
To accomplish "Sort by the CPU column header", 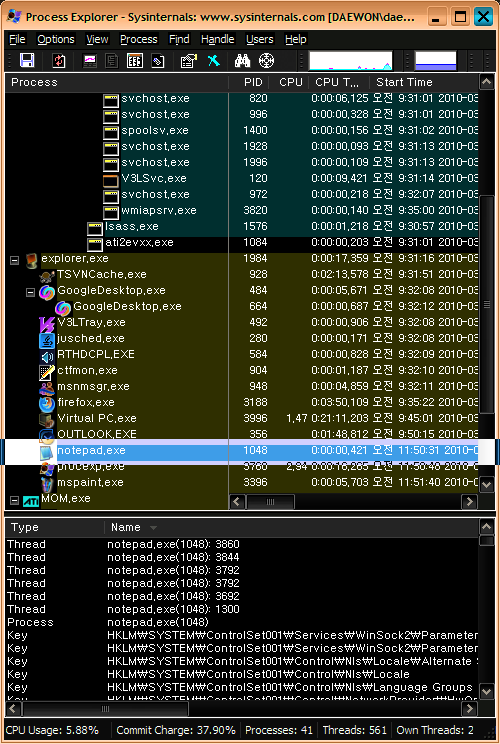I will [x=289, y=82].
